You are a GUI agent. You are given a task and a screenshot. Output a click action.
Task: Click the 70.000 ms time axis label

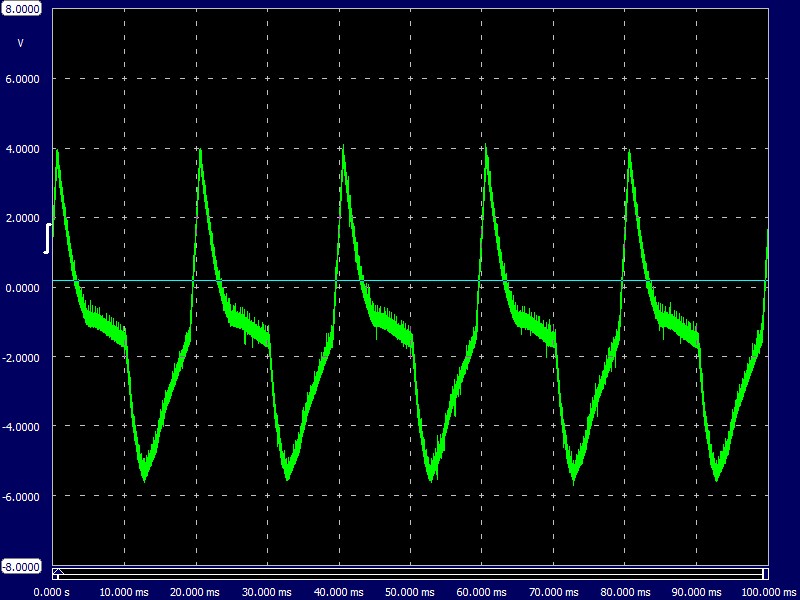click(x=554, y=592)
